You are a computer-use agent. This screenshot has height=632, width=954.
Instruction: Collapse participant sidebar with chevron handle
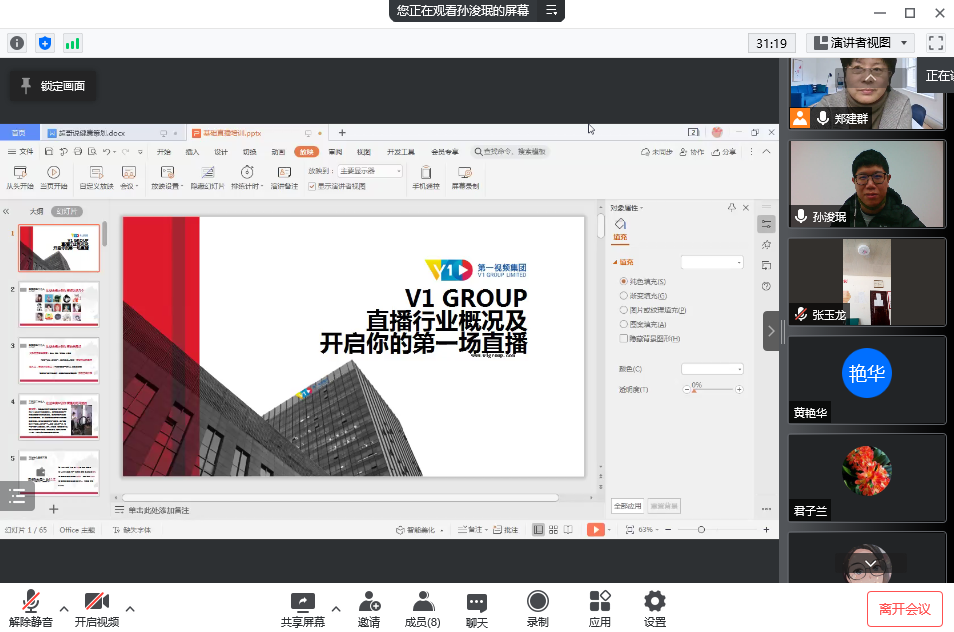771,331
